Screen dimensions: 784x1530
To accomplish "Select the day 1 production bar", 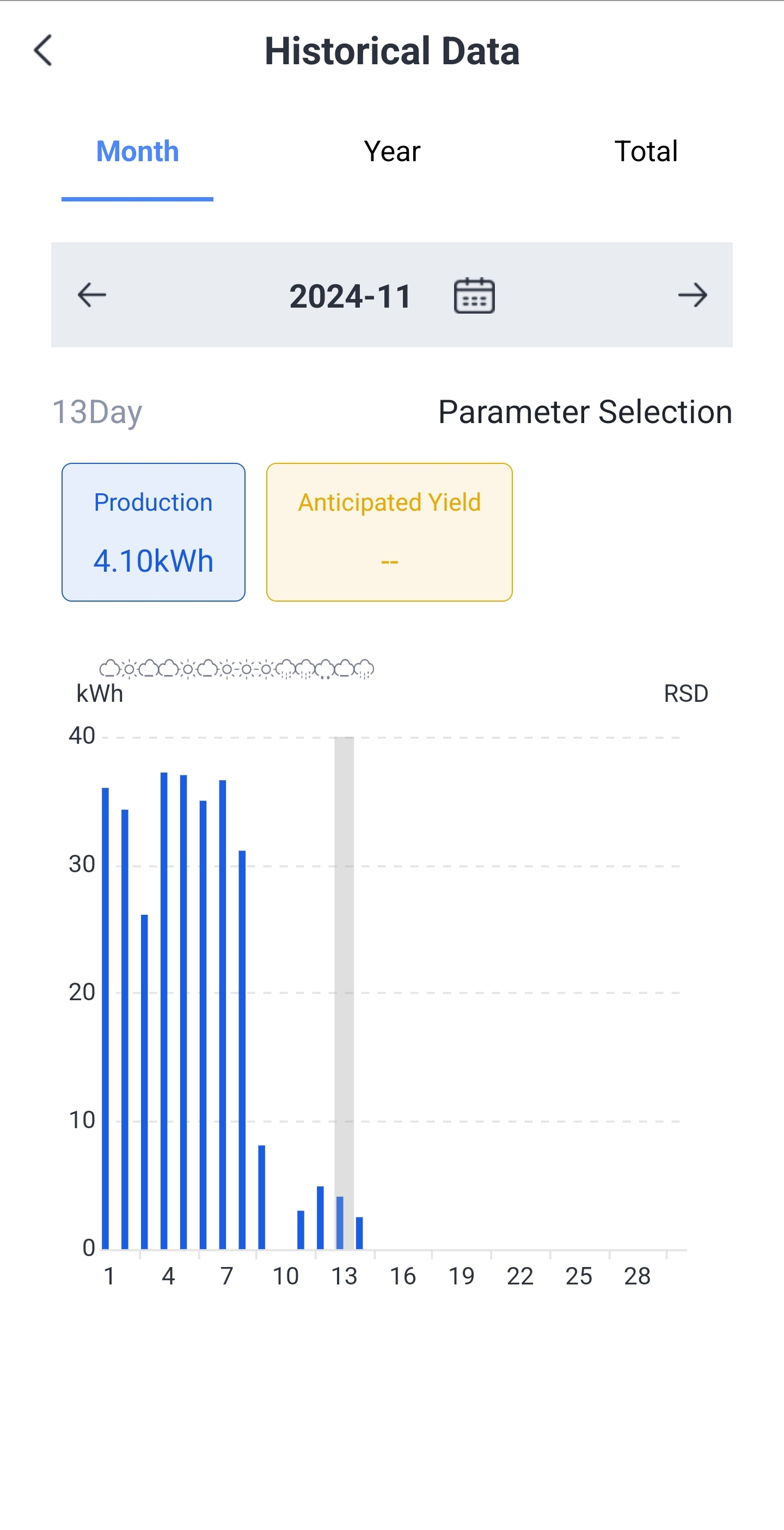I will click(105, 1018).
